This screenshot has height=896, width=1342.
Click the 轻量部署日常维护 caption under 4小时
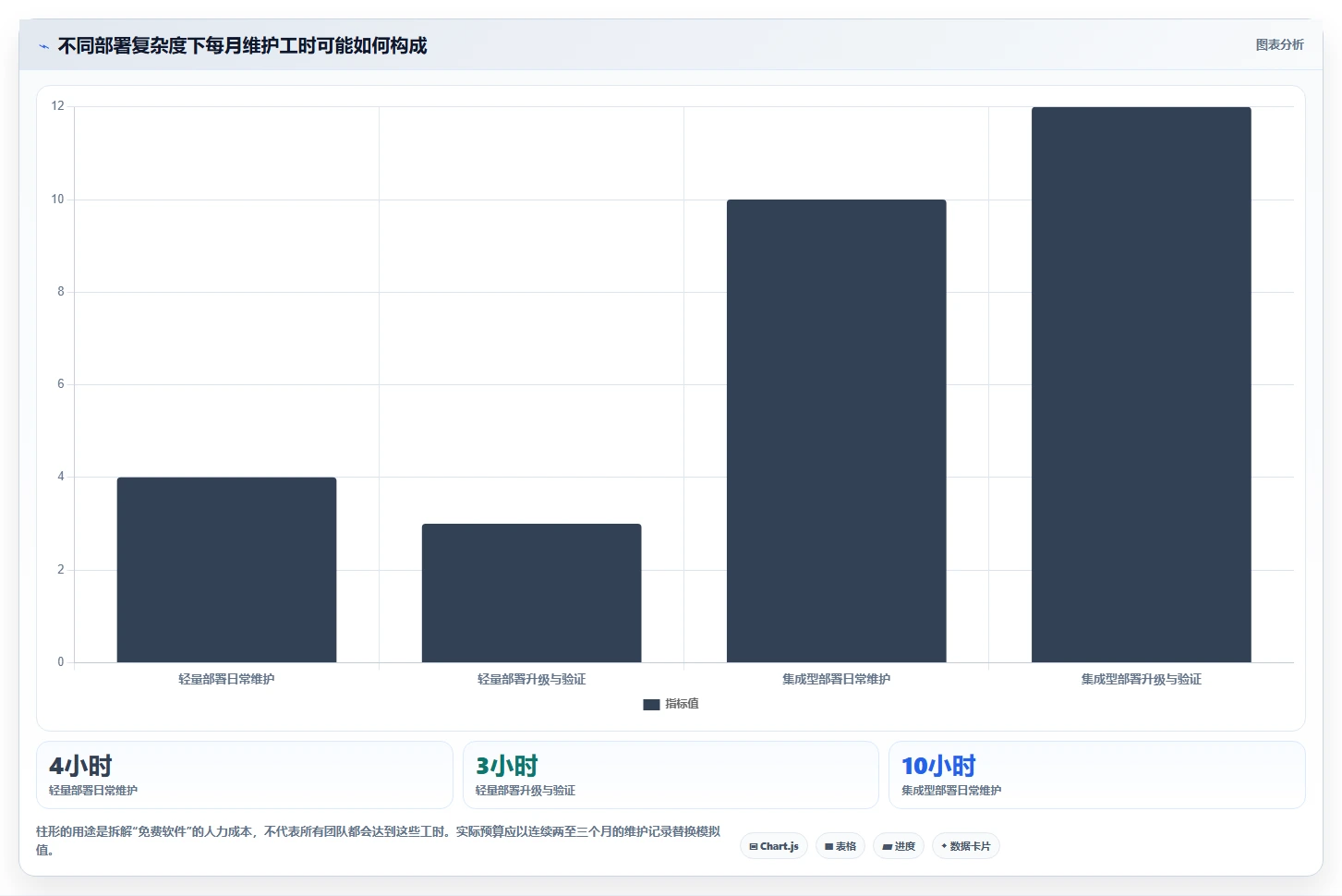(93, 791)
